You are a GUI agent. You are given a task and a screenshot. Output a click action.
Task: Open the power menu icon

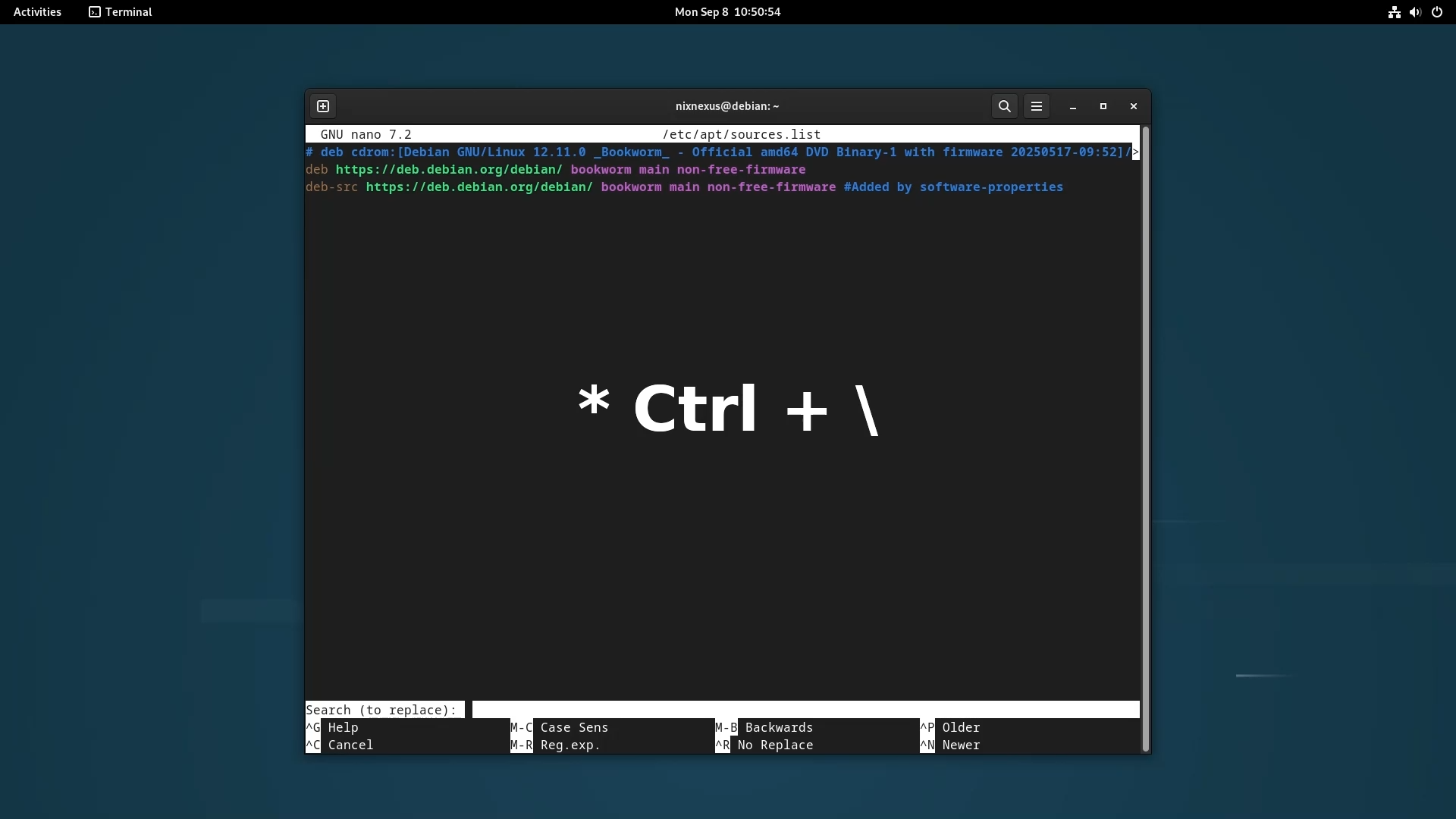click(1437, 12)
